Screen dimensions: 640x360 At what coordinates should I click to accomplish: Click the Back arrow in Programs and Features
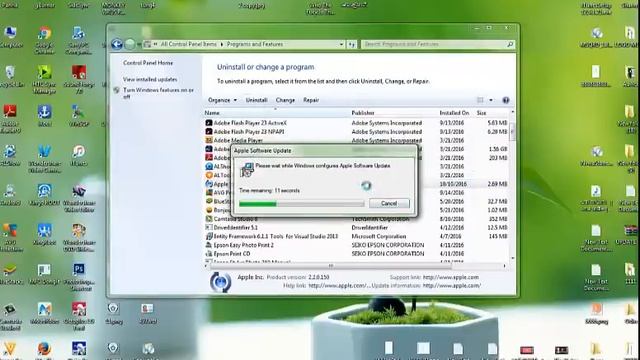tap(117, 44)
